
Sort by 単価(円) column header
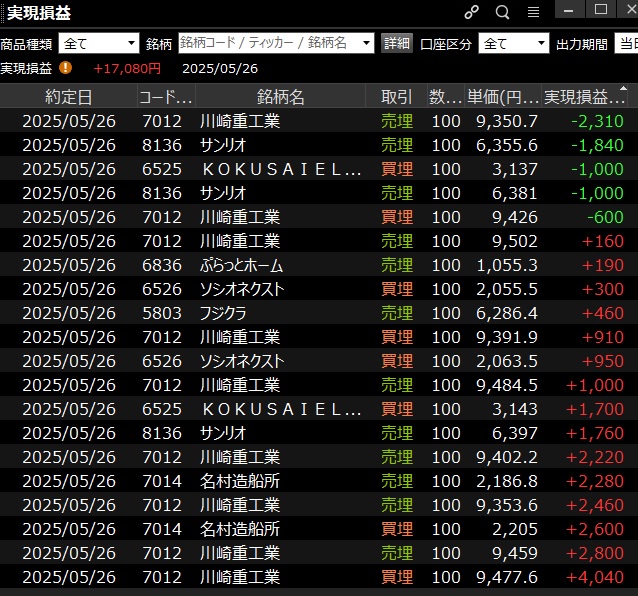(x=503, y=97)
